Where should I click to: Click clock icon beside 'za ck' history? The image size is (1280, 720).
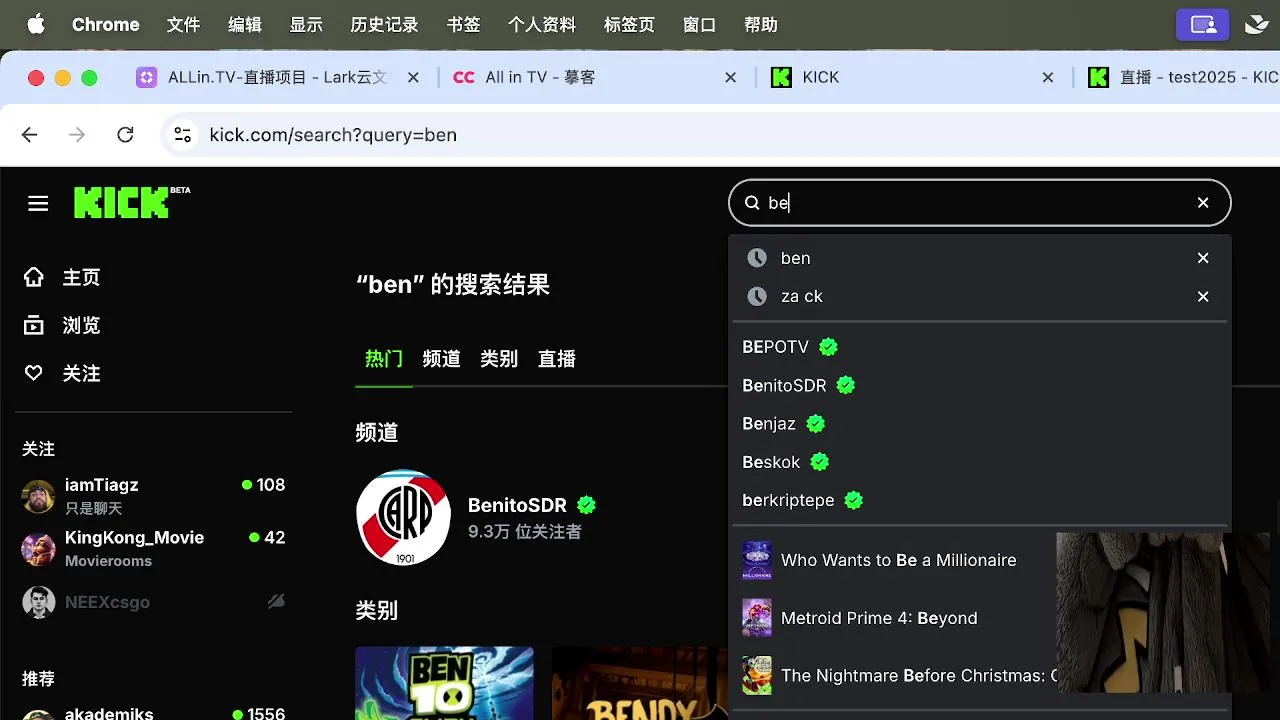point(757,296)
